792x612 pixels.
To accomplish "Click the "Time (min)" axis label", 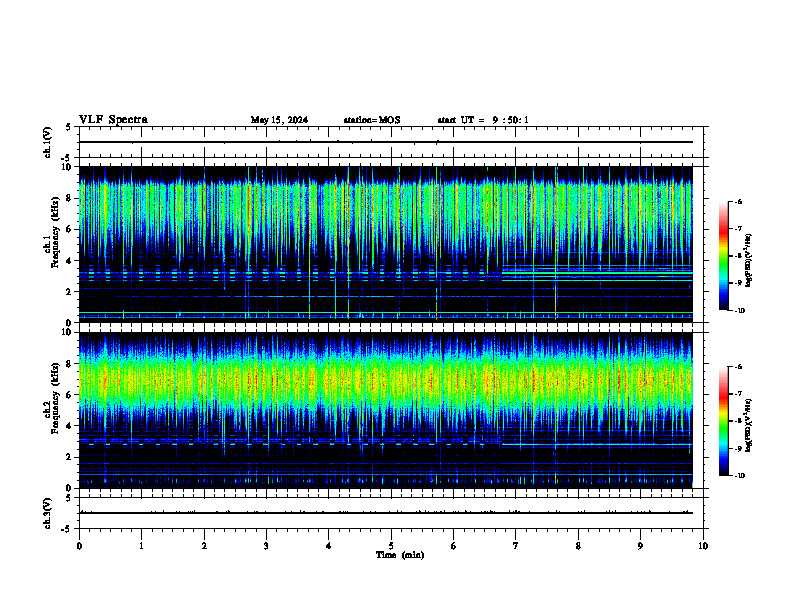I will pyautogui.click(x=400, y=555).
